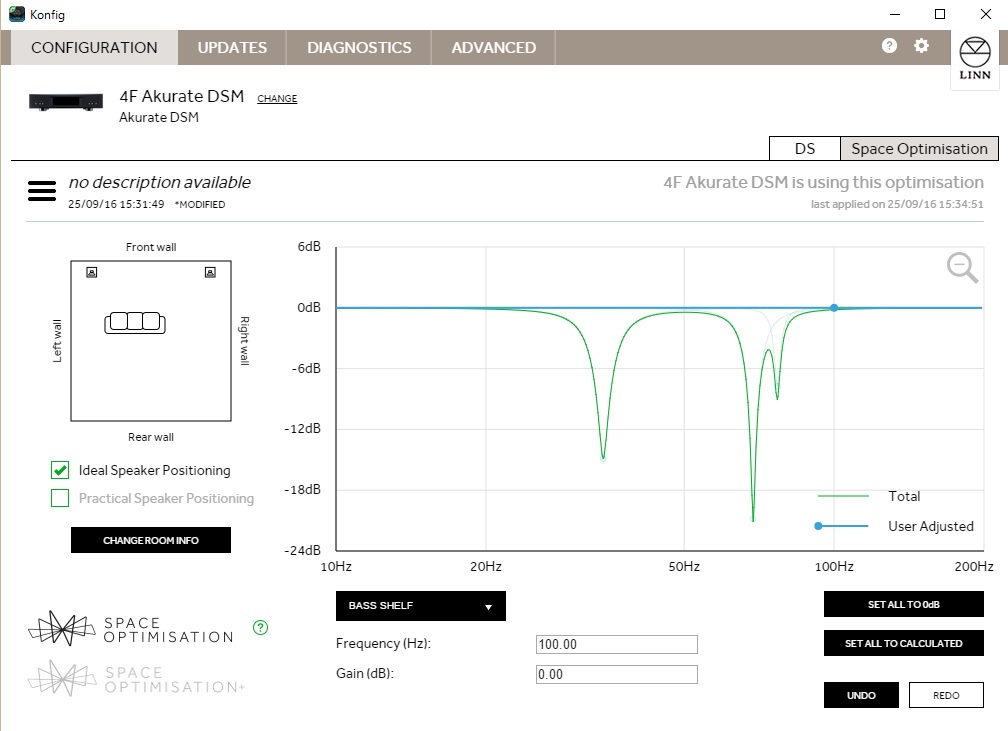Click the zoom out magnifier on the graph
This screenshot has width=1008, height=731.
point(962,267)
